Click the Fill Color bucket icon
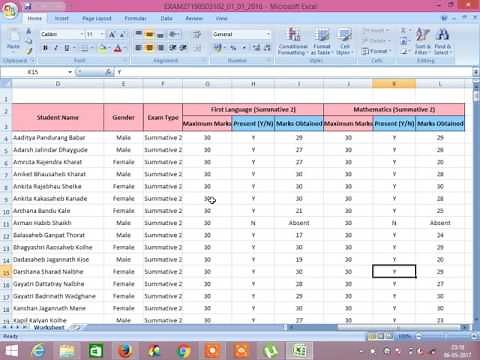Screen dimensions: 480x360 [103, 48]
